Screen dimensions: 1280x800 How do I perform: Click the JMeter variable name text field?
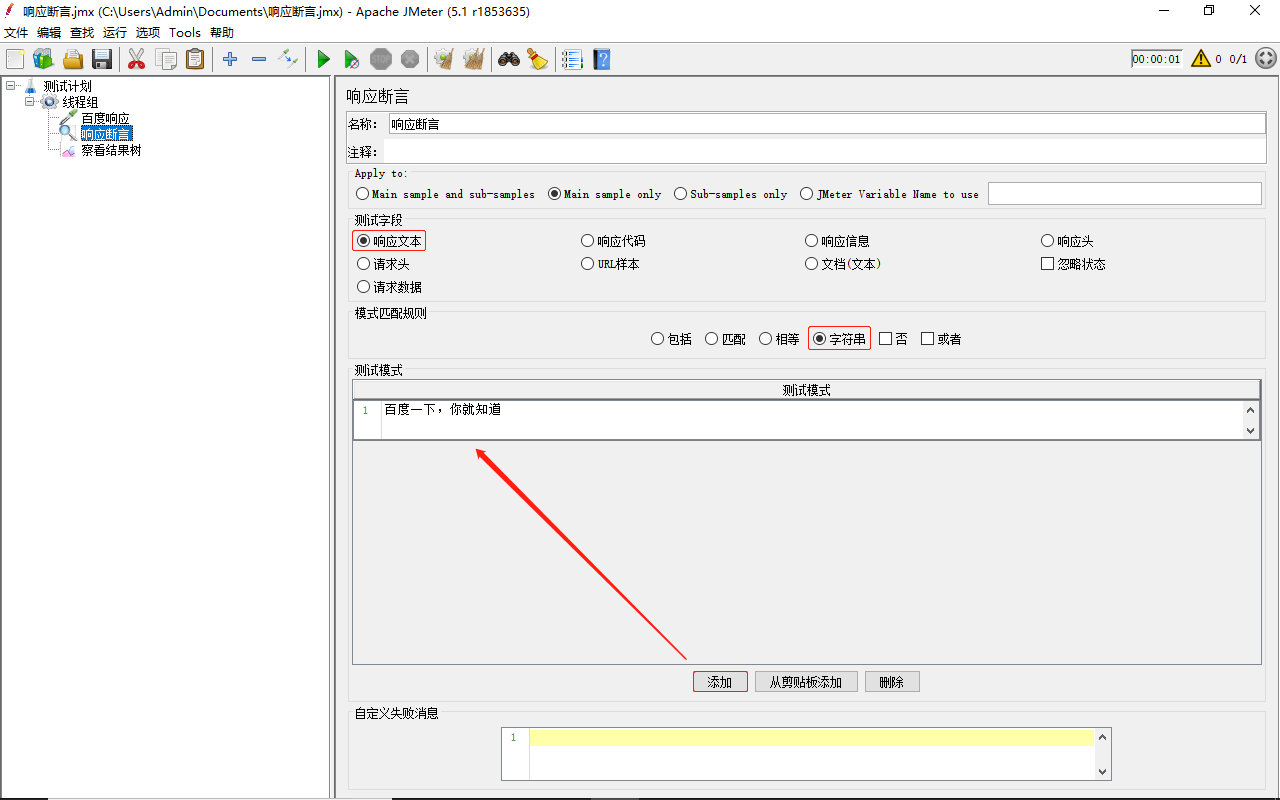[x=1125, y=194]
